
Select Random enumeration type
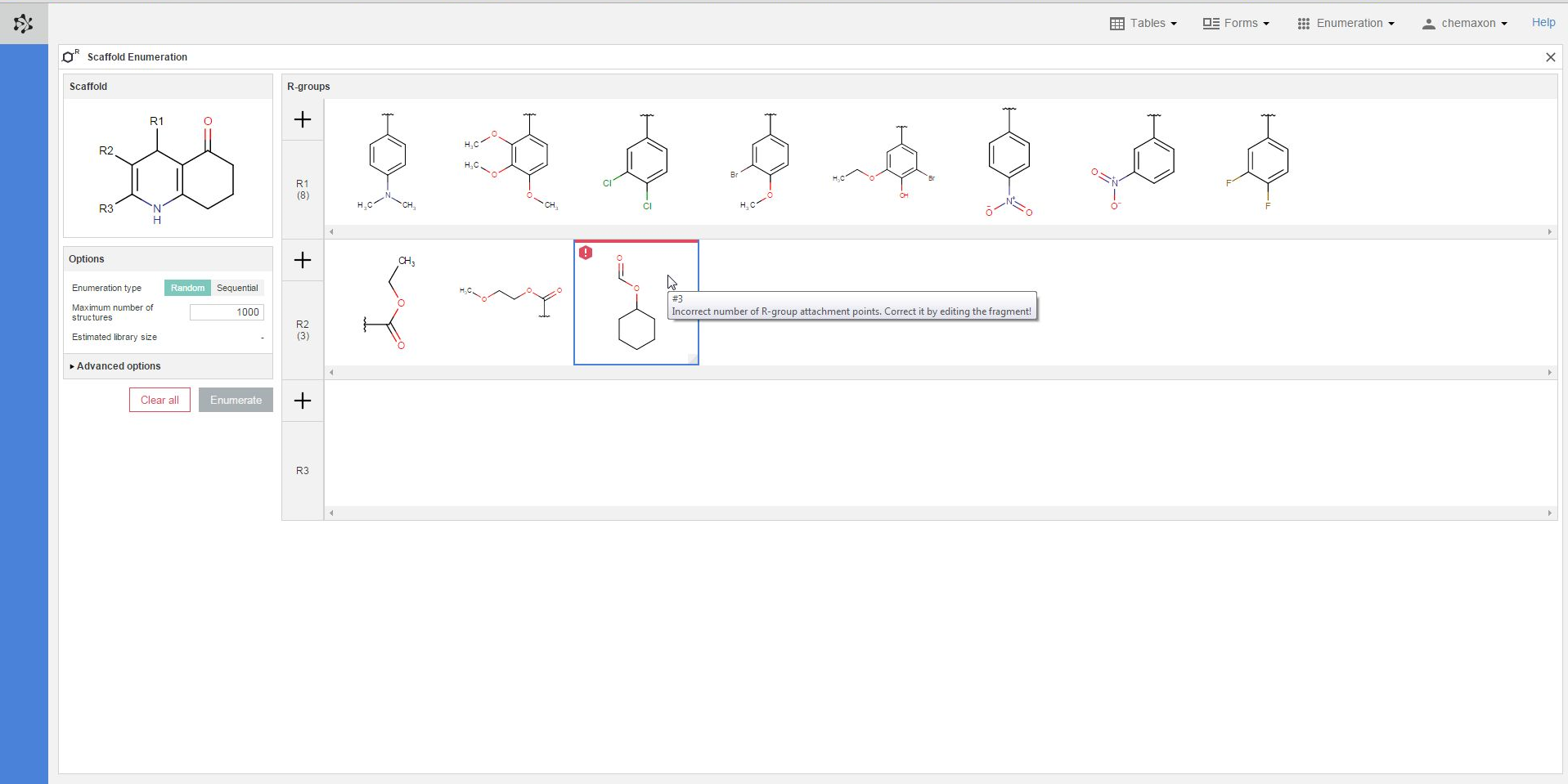point(187,288)
